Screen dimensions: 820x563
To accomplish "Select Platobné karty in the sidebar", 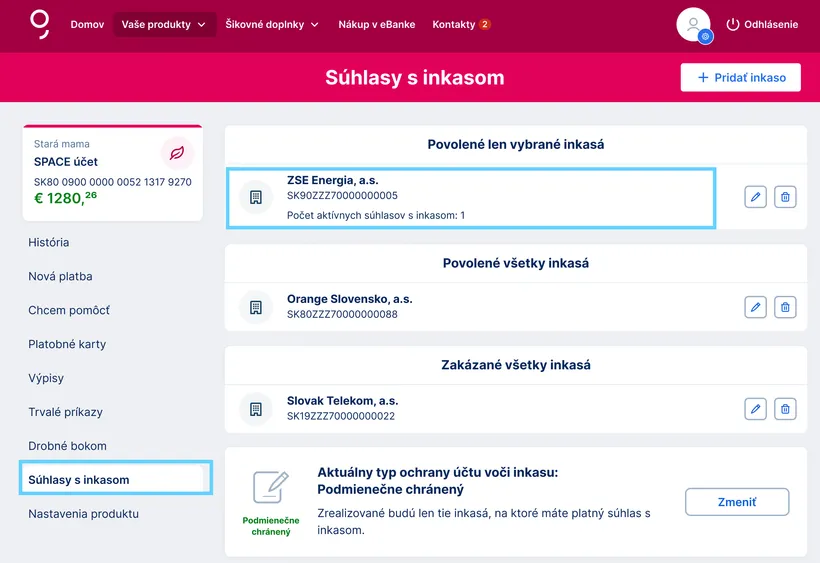I will click(67, 344).
